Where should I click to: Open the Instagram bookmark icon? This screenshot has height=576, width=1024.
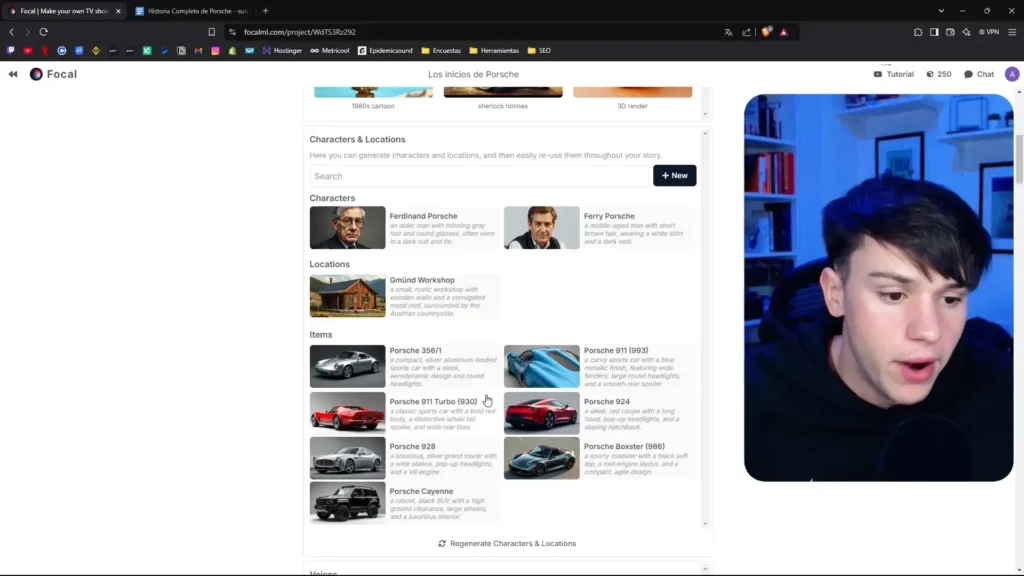point(215,50)
